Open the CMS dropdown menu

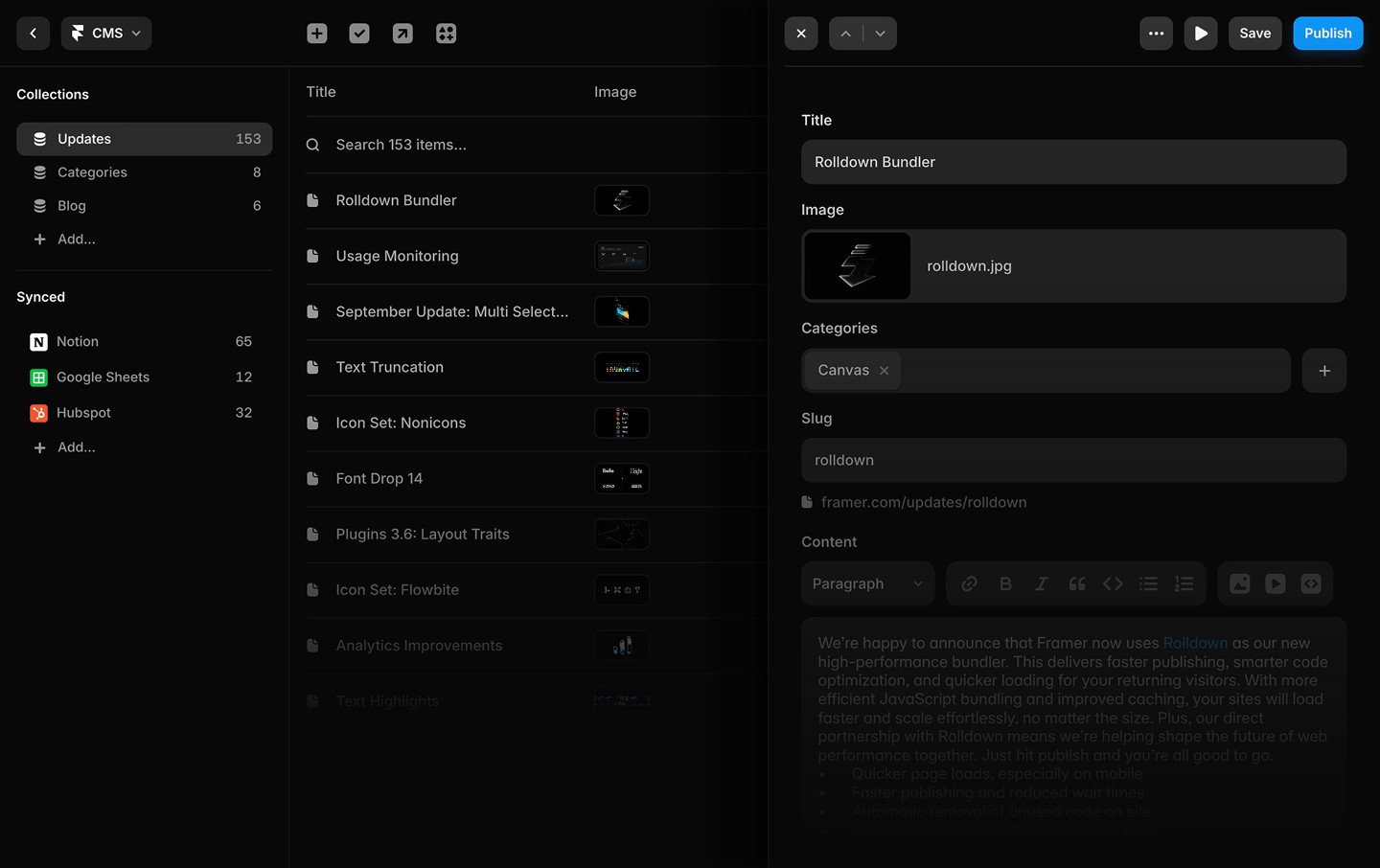point(106,34)
